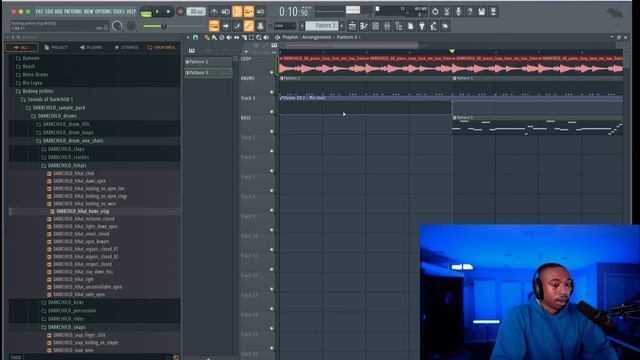Screen dimensions: 640x360
Task: Select the Slice tool in Playlist toolbar
Action: pos(244,38)
